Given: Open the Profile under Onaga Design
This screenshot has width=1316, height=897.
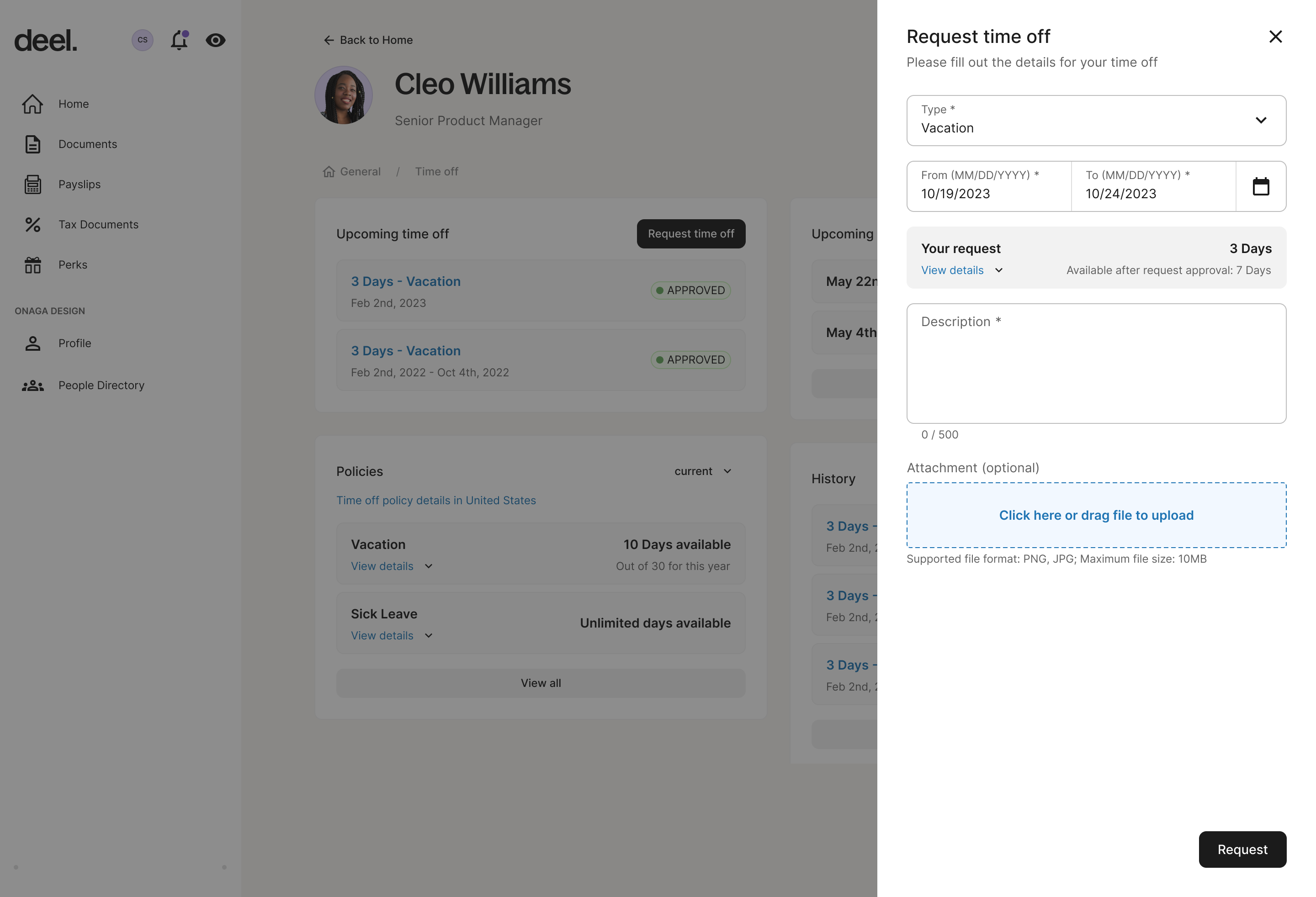Looking at the screenshot, I should pyautogui.click(x=75, y=343).
